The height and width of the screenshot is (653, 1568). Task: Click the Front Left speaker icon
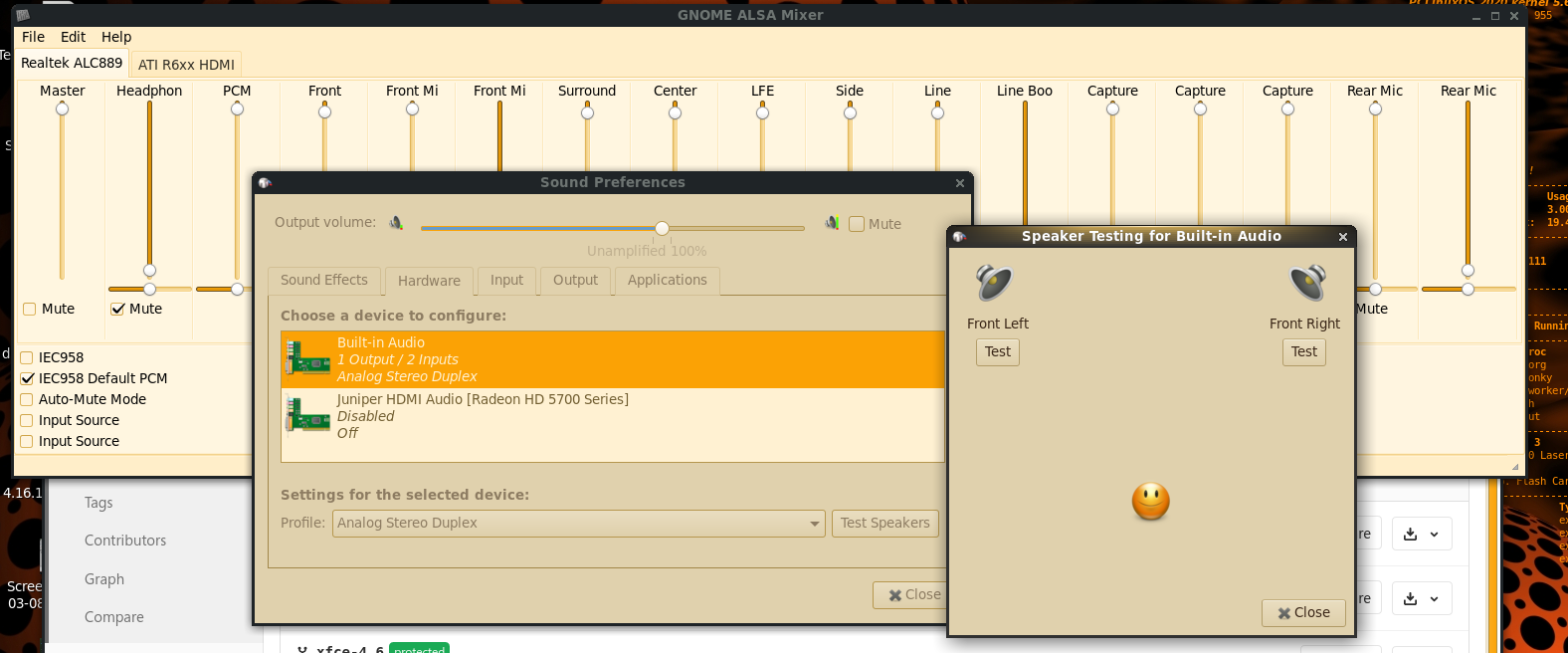(x=993, y=283)
